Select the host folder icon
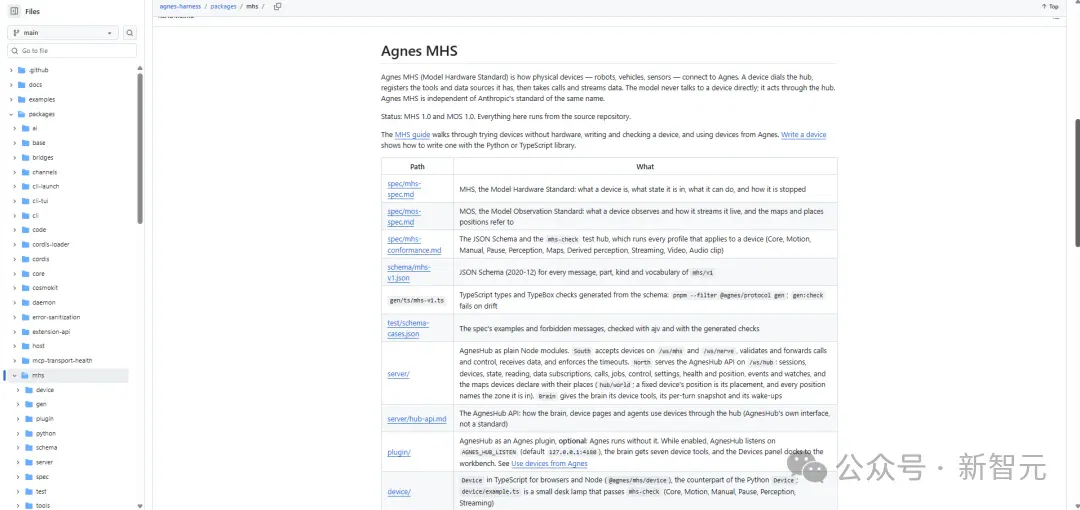The height and width of the screenshot is (510, 1080). (x=25, y=346)
